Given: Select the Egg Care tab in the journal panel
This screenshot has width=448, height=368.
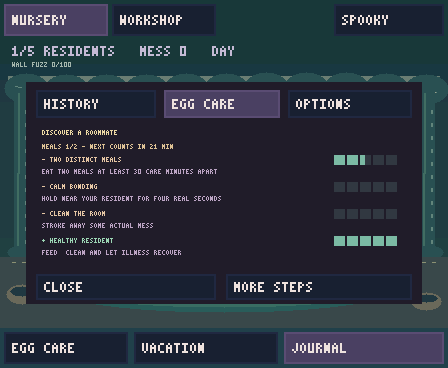Looking at the screenshot, I should click(x=222, y=104).
